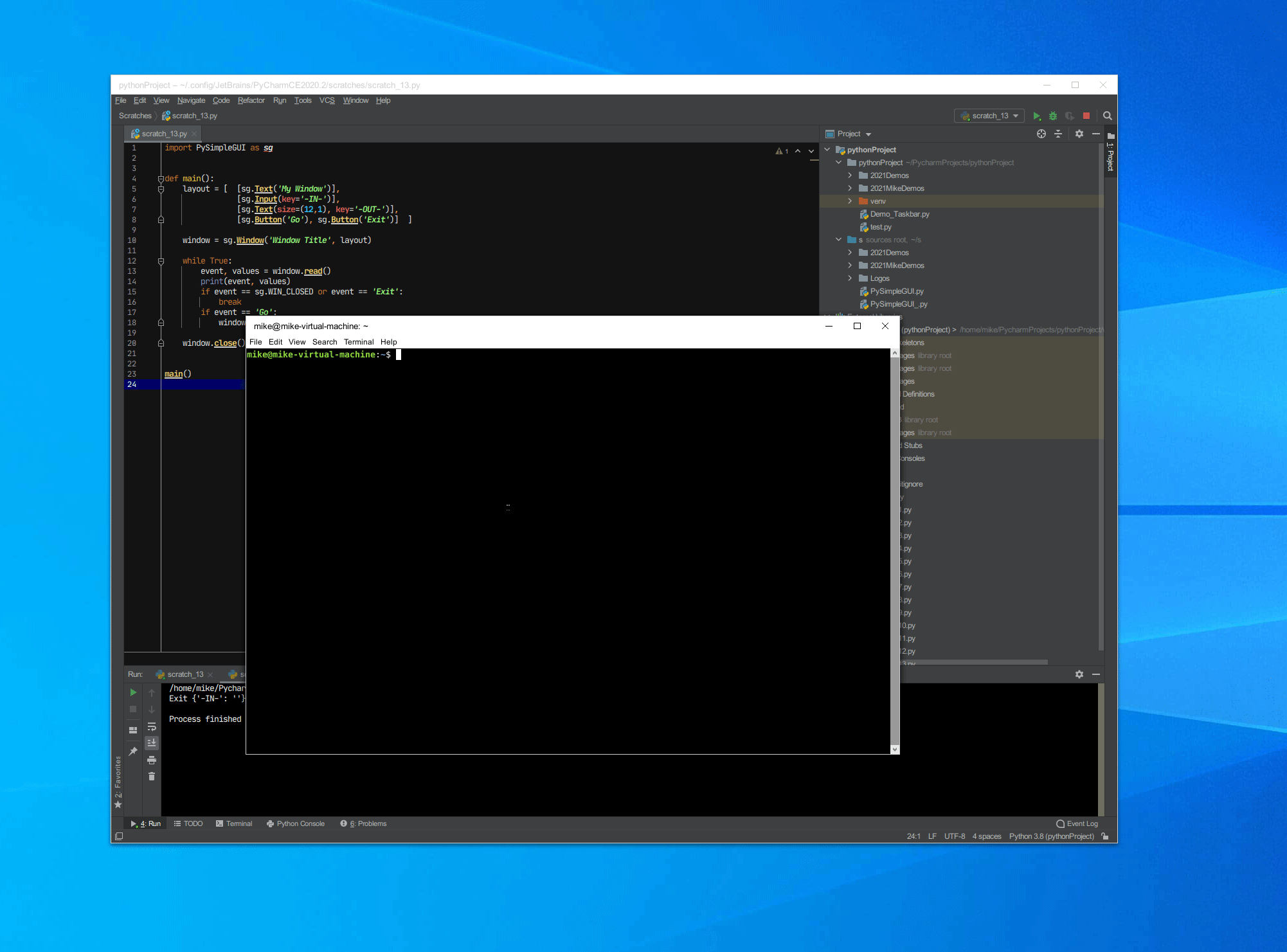The height and width of the screenshot is (952, 1287).
Task: Collapse the top pythonProject root node
Action: [827, 150]
